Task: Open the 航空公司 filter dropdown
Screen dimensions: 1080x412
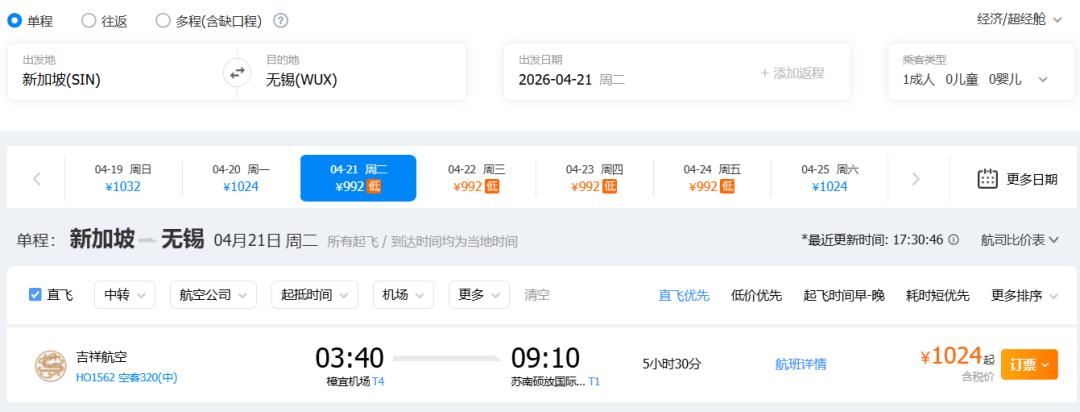Action: coord(213,295)
